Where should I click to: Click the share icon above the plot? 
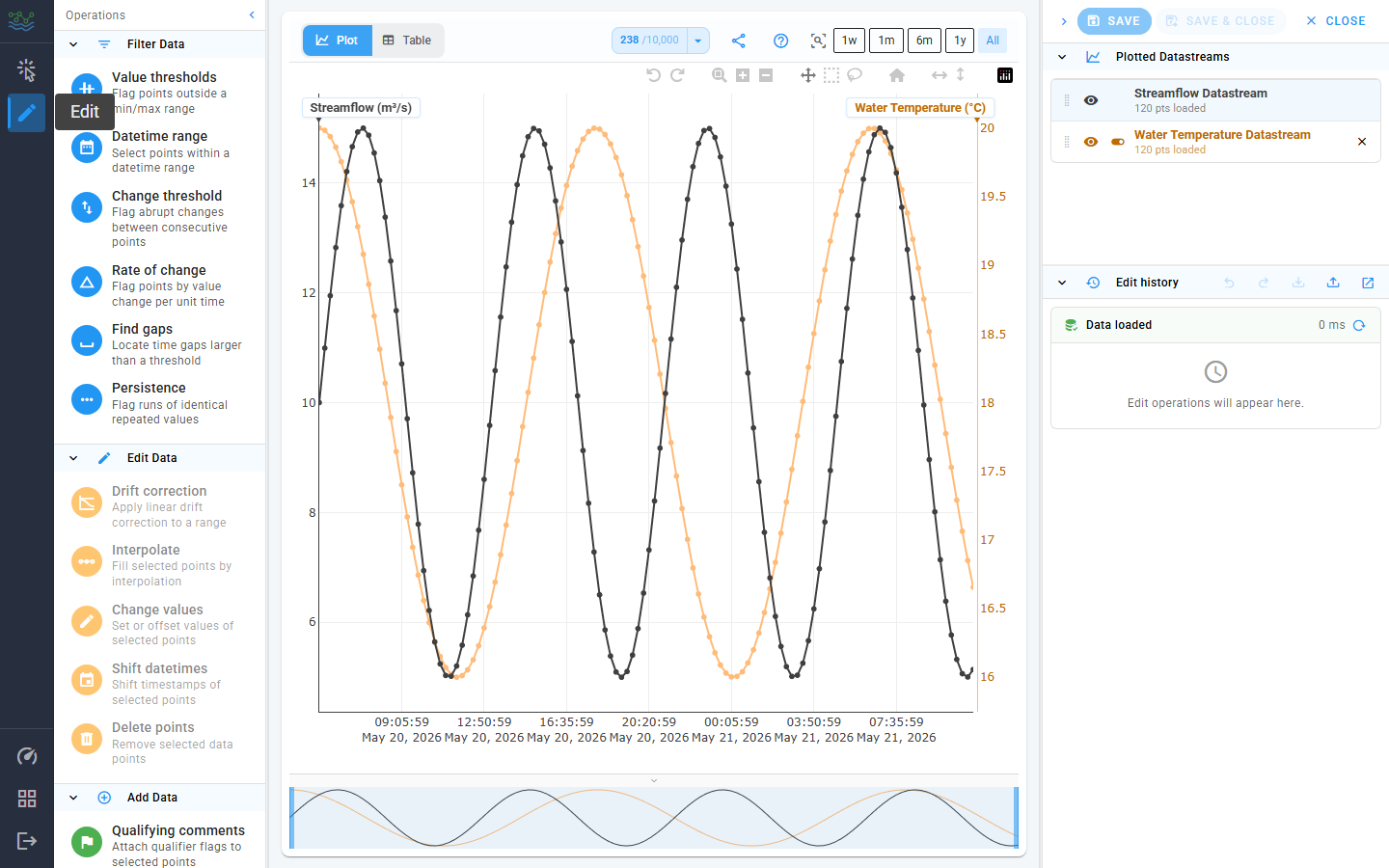coord(739,41)
